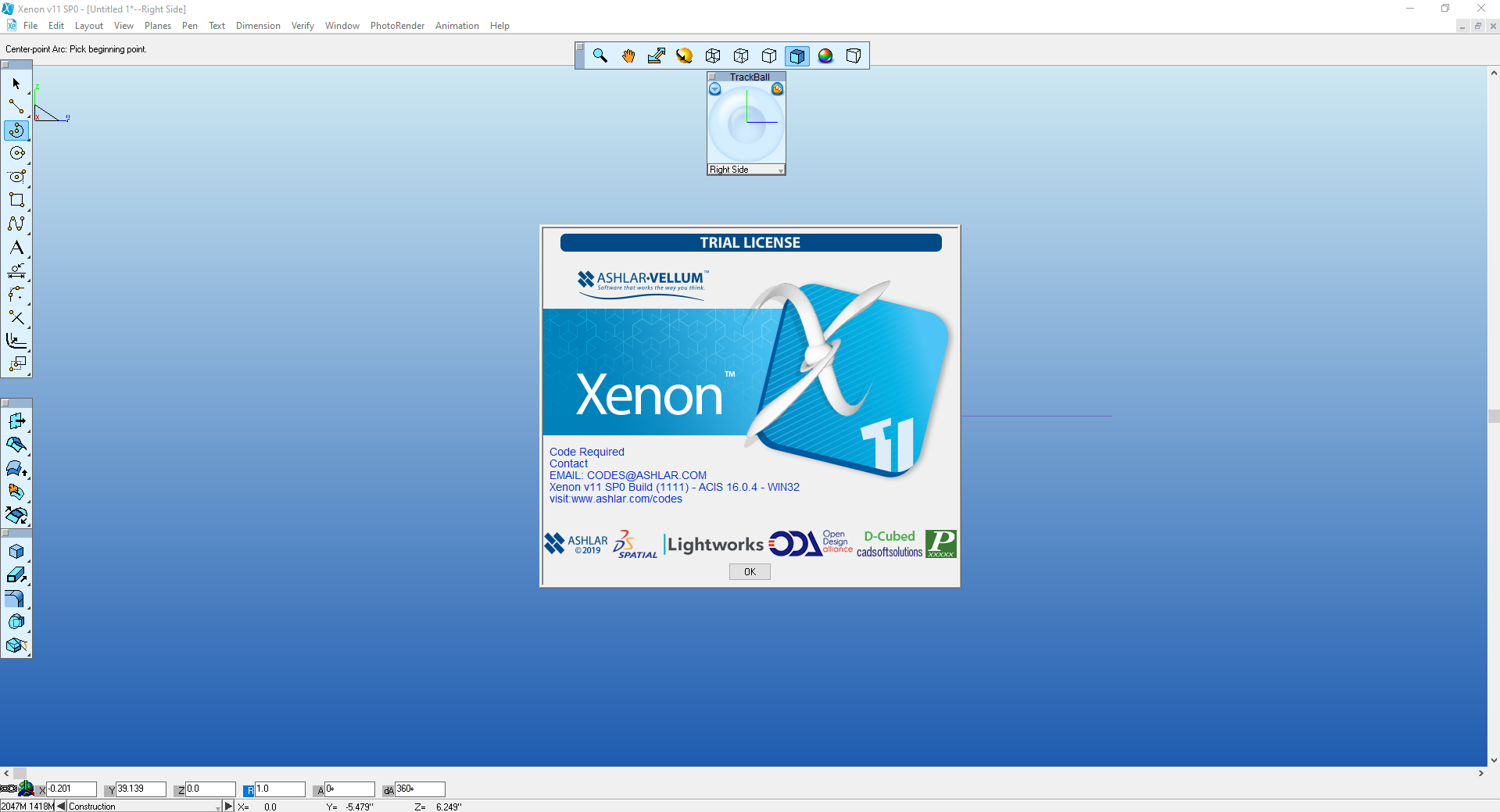
Task: Select the surface Plane tool
Action: coord(16,421)
